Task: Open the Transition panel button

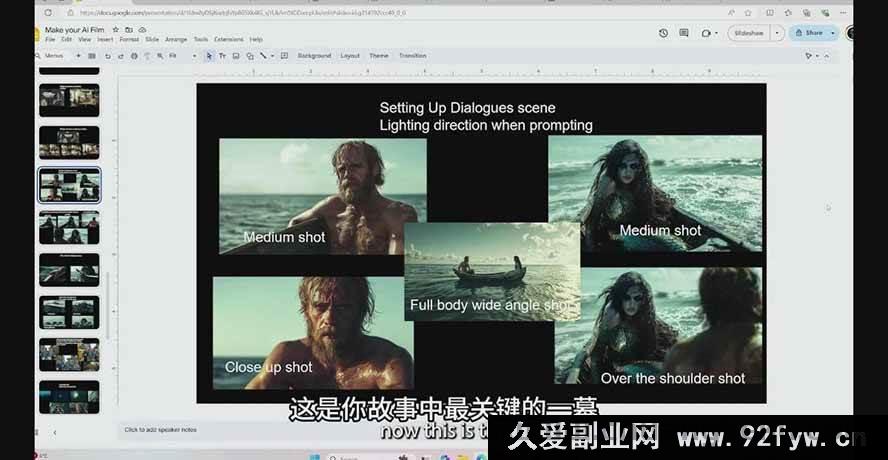Action: pos(412,56)
